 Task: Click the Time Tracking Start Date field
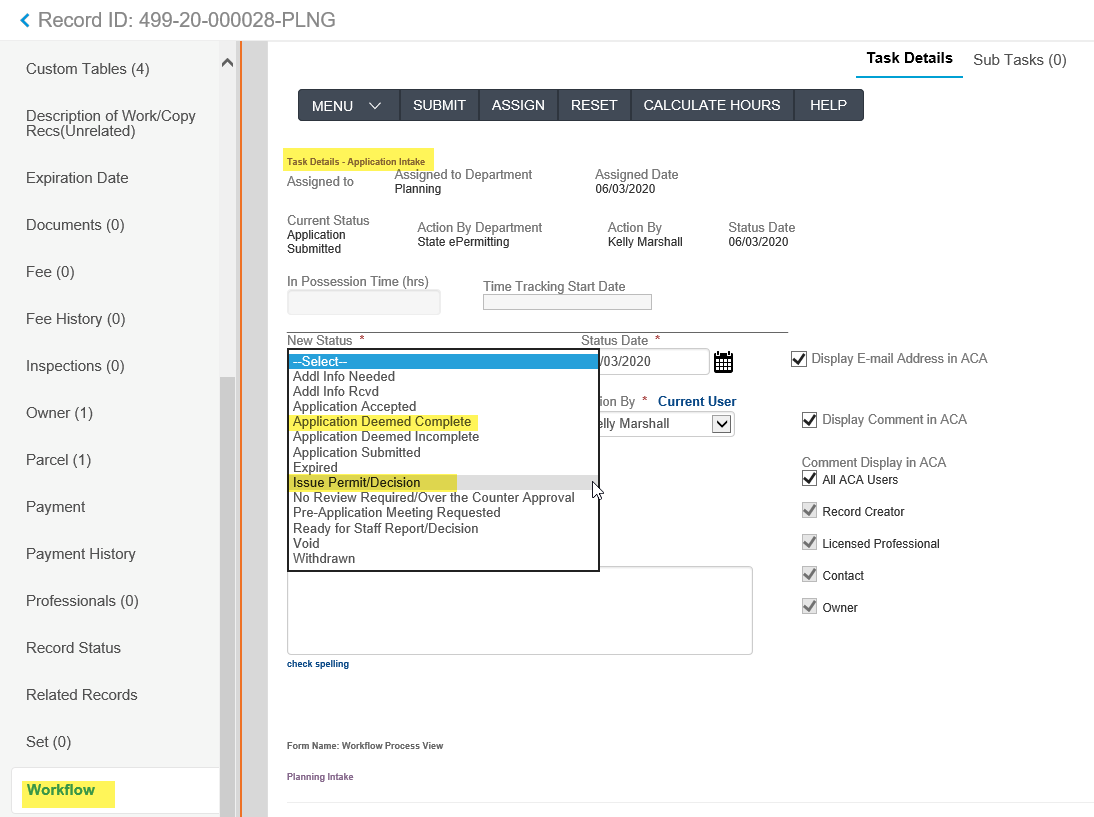(567, 302)
